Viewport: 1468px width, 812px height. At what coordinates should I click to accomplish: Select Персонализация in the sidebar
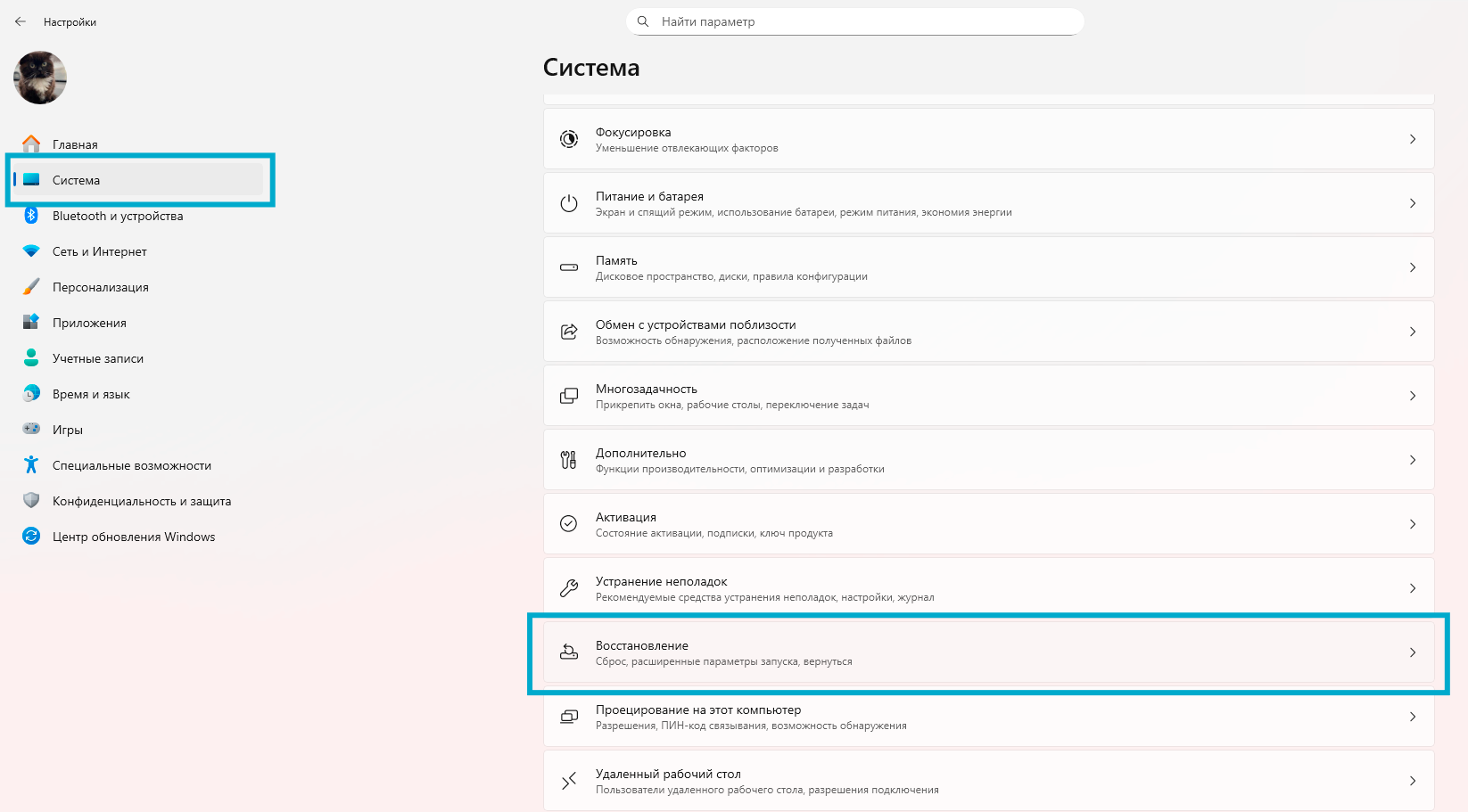coord(100,287)
